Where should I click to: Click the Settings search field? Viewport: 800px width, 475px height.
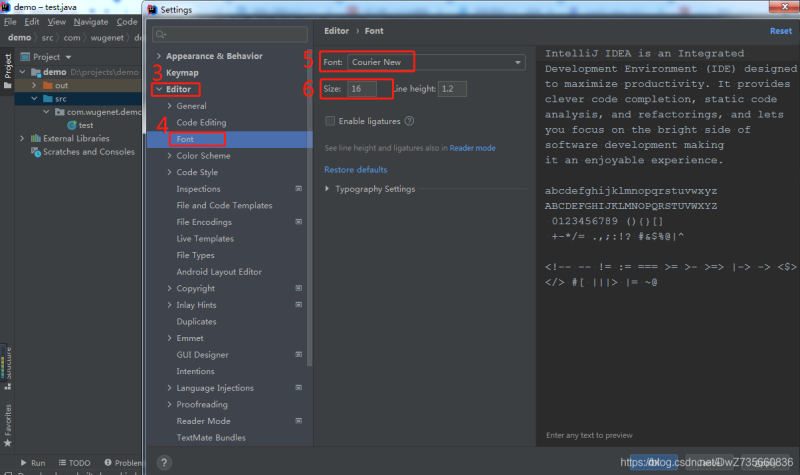pyautogui.click(x=230, y=34)
